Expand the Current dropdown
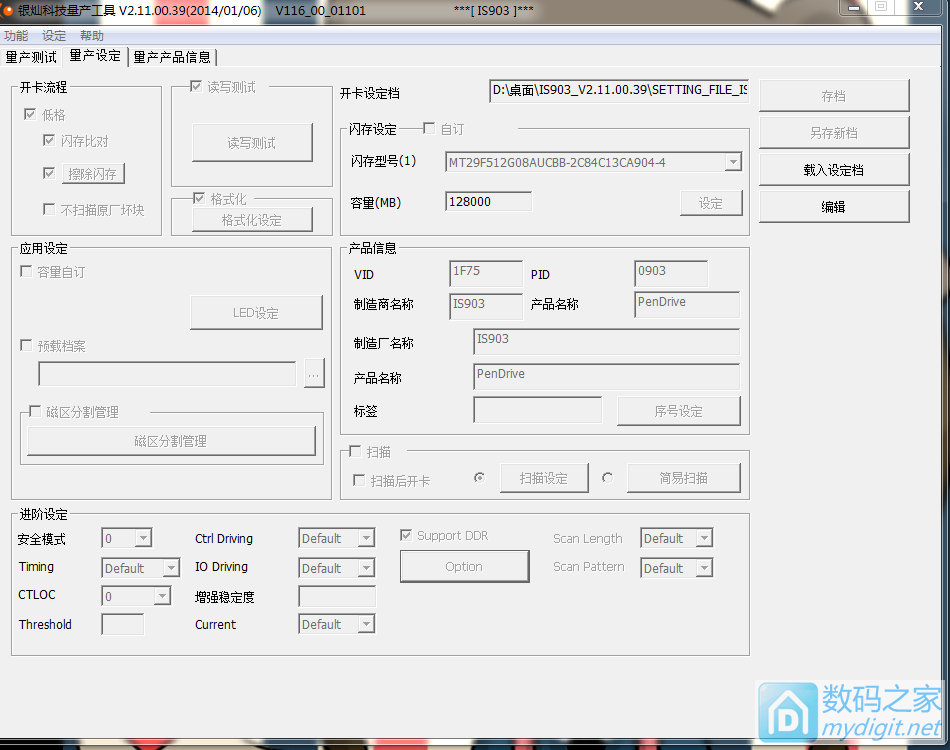This screenshot has height=750, width=950. [367, 624]
